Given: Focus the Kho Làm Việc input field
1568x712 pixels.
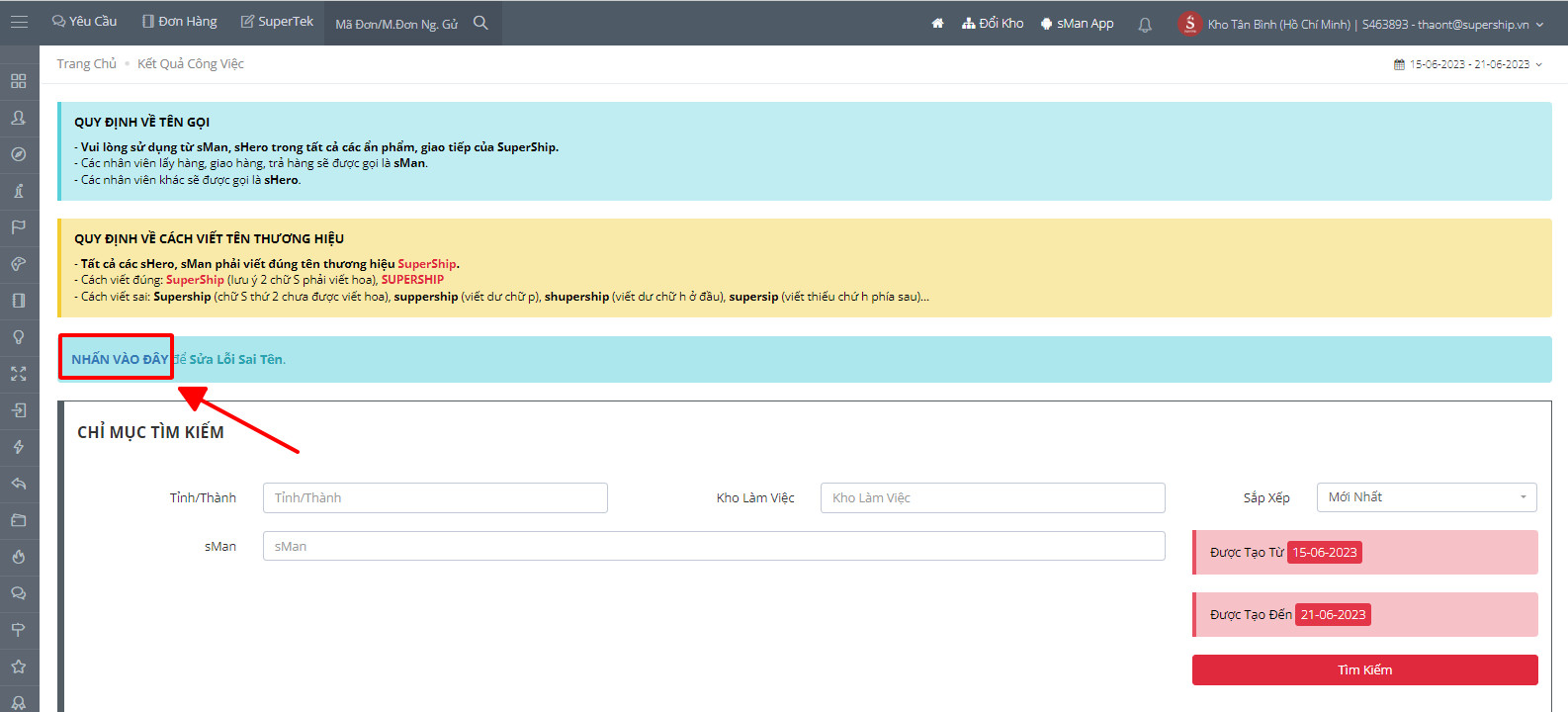Looking at the screenshot, I should [993, 497].
